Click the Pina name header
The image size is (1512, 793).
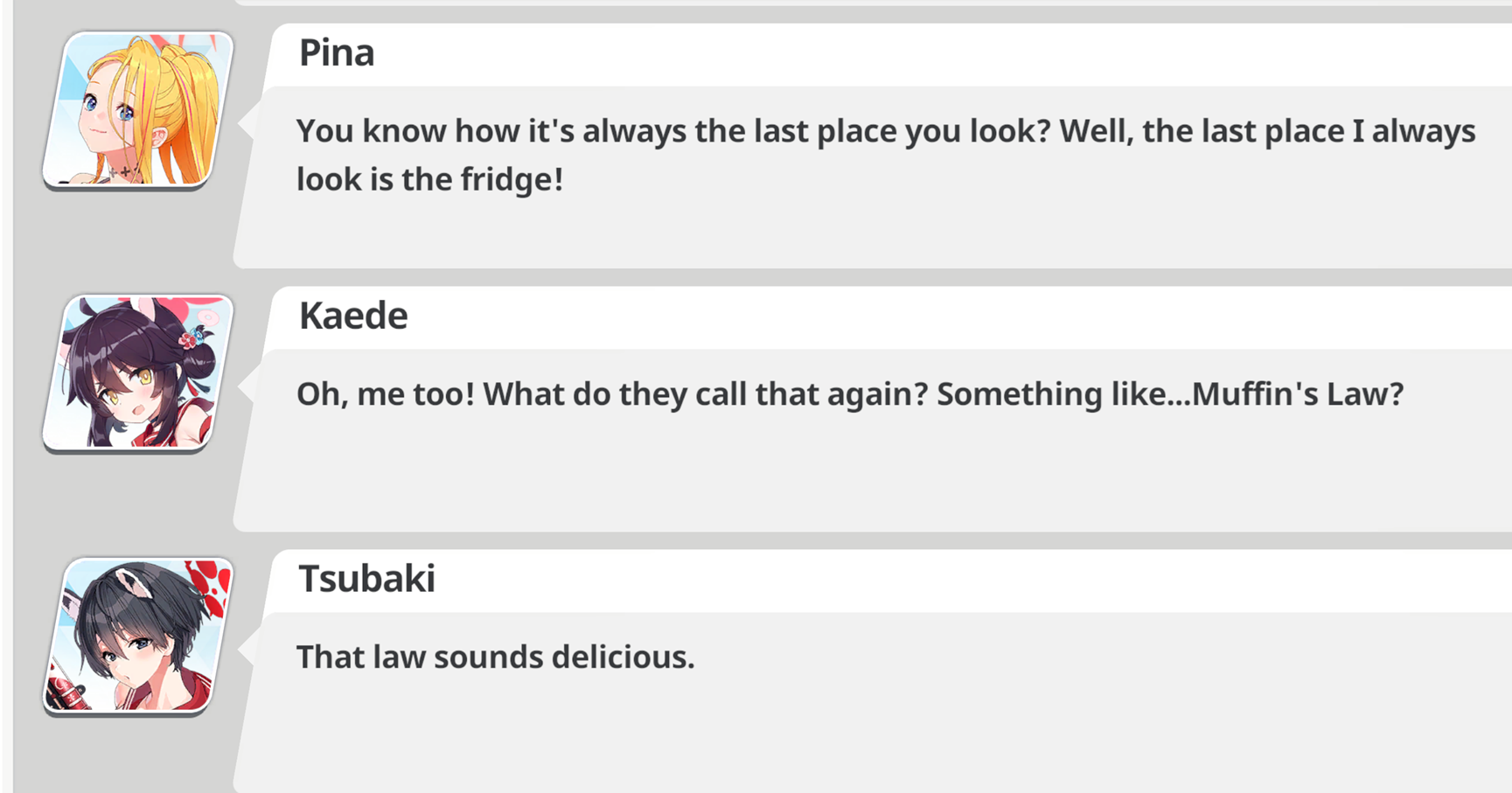337,53
